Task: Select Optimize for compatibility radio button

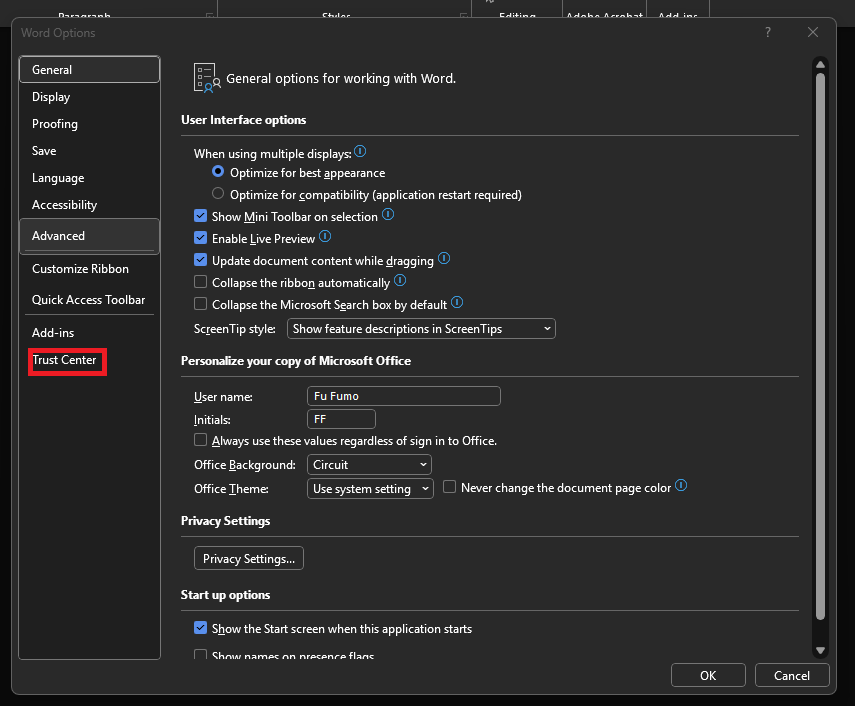Action: (218, 194)
